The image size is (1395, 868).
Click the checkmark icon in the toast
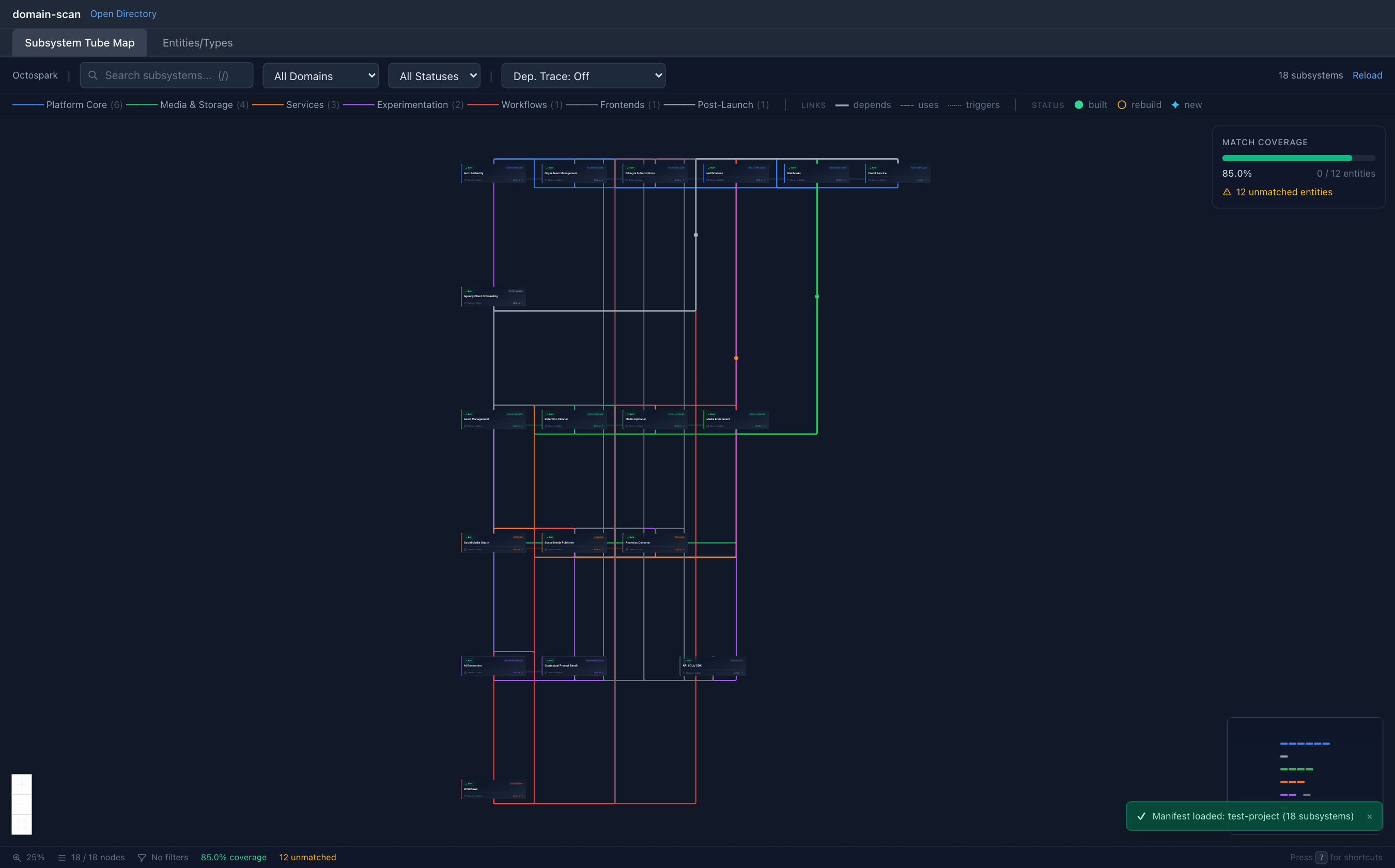[1141, 816]
